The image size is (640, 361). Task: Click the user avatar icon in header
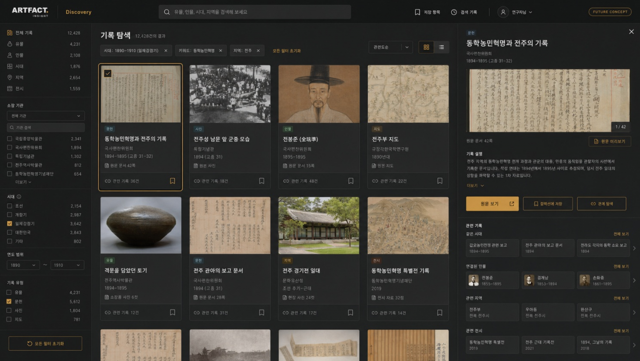pyautogui.click(x=503, y=12)
